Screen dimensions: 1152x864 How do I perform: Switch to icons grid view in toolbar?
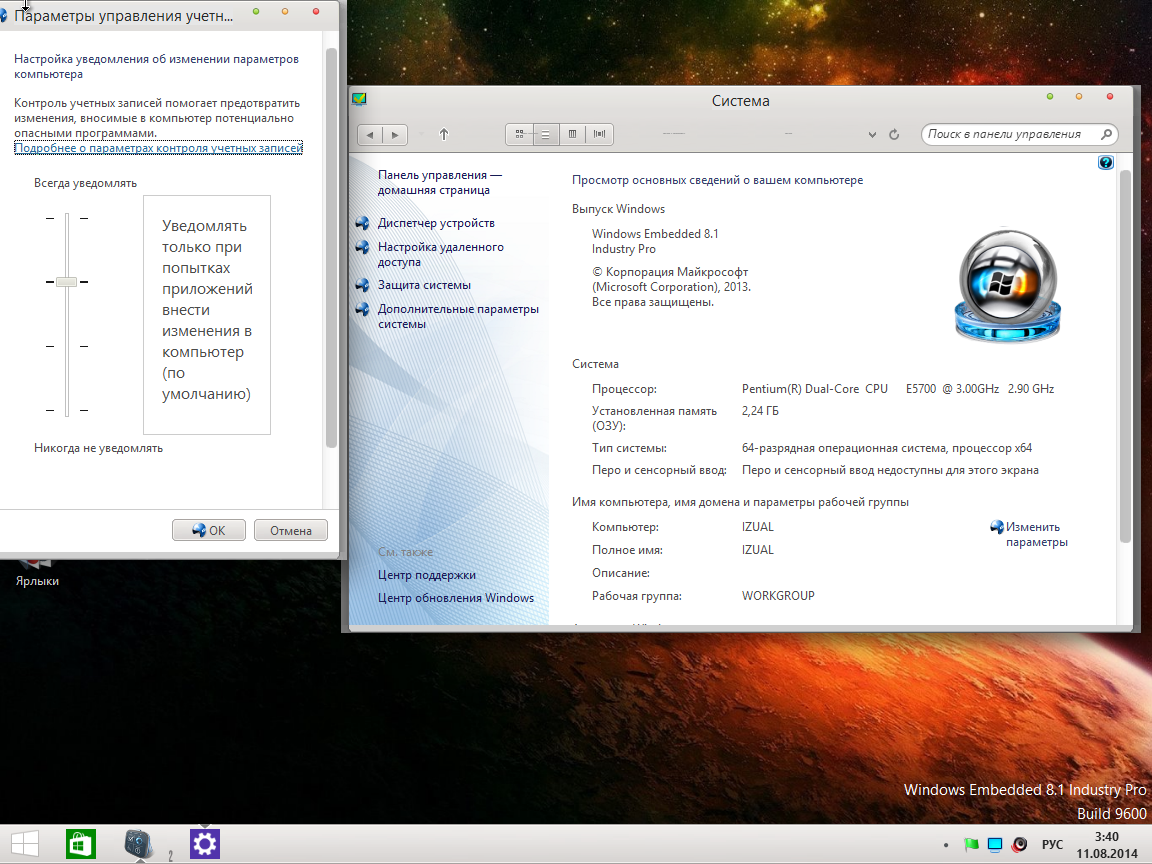(519, 134)
